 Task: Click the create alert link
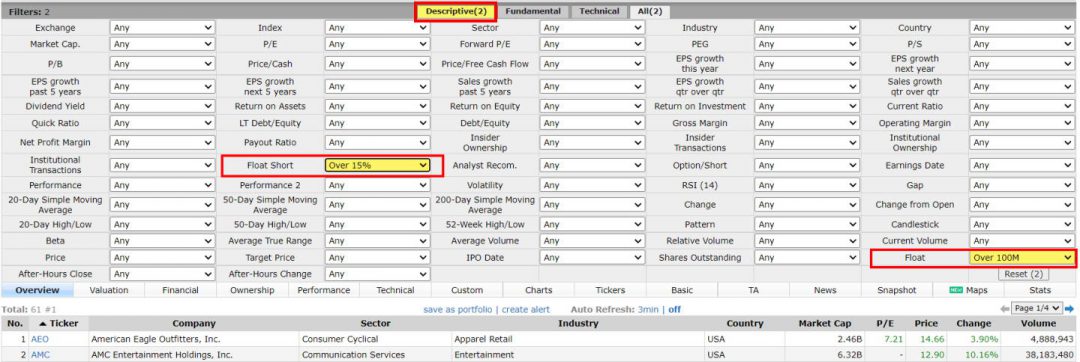click(x=526, y=309)
